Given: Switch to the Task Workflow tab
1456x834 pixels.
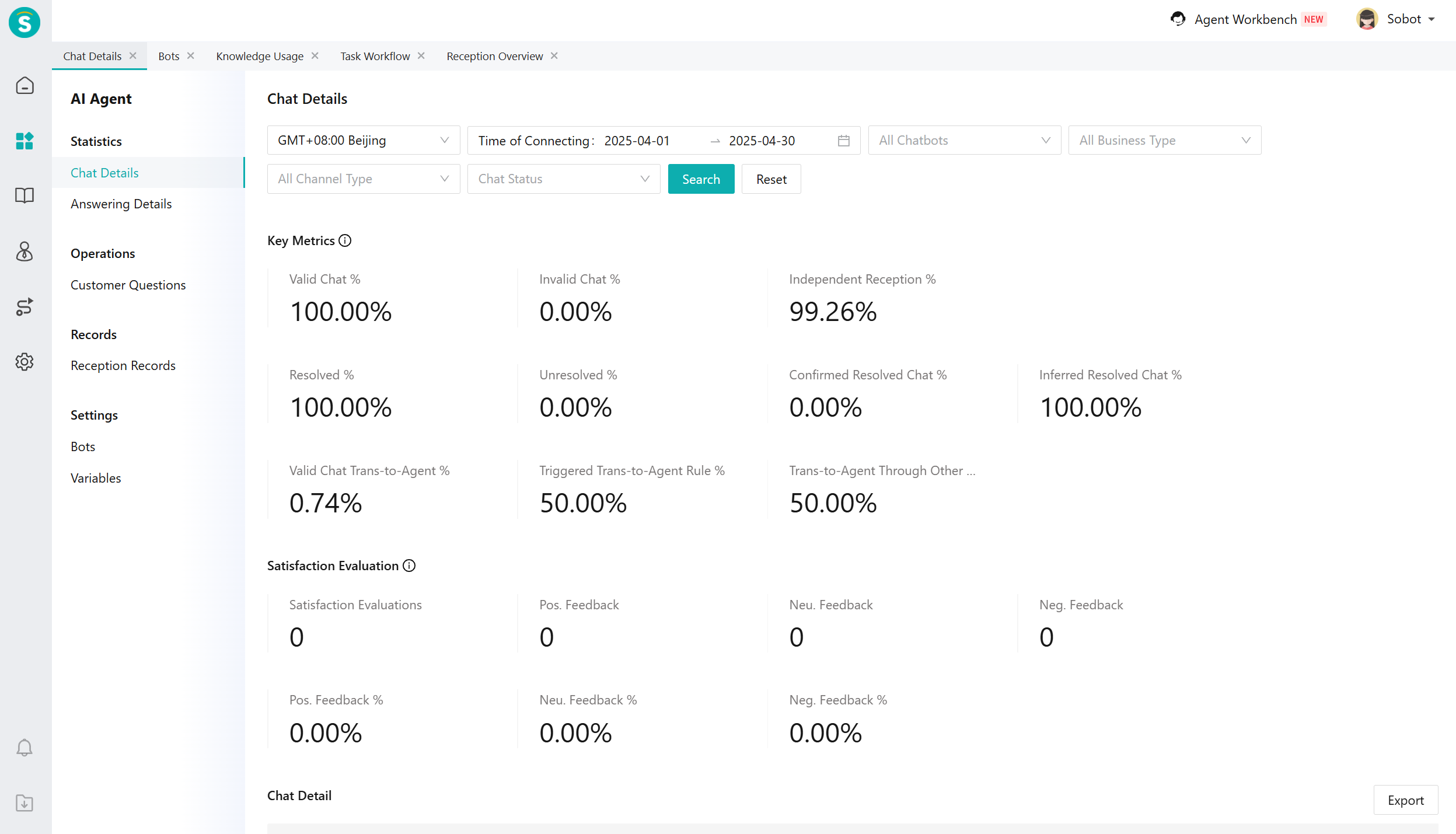Looking at the screenshot, I should point(375,56).
